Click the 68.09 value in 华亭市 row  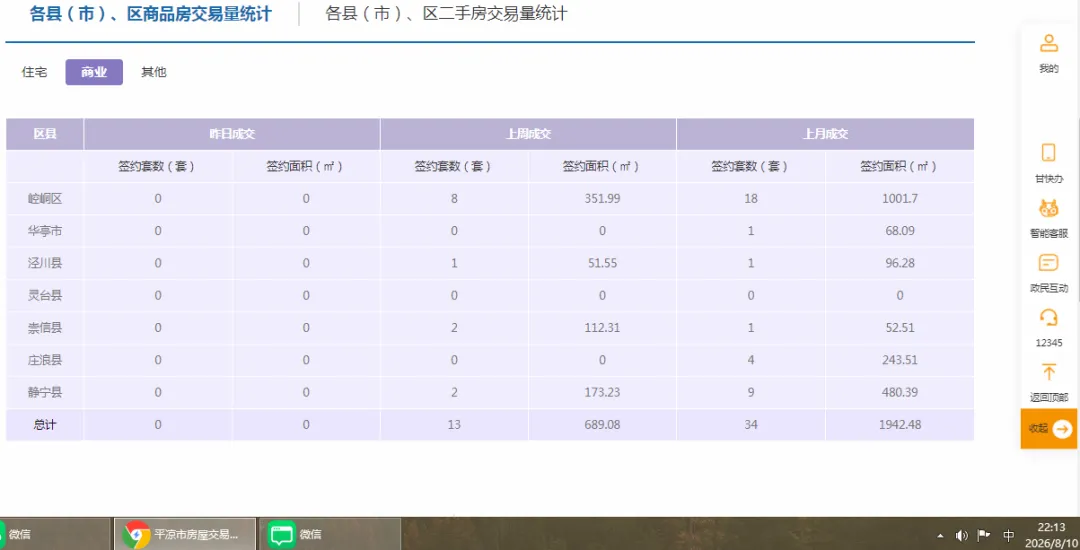[900, 231]
